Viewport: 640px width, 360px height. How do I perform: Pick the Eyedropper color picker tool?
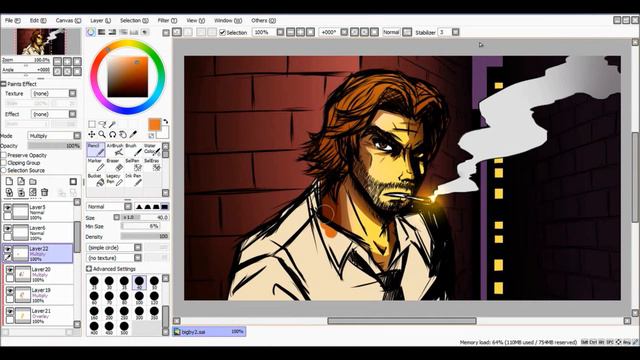(133, 134)
